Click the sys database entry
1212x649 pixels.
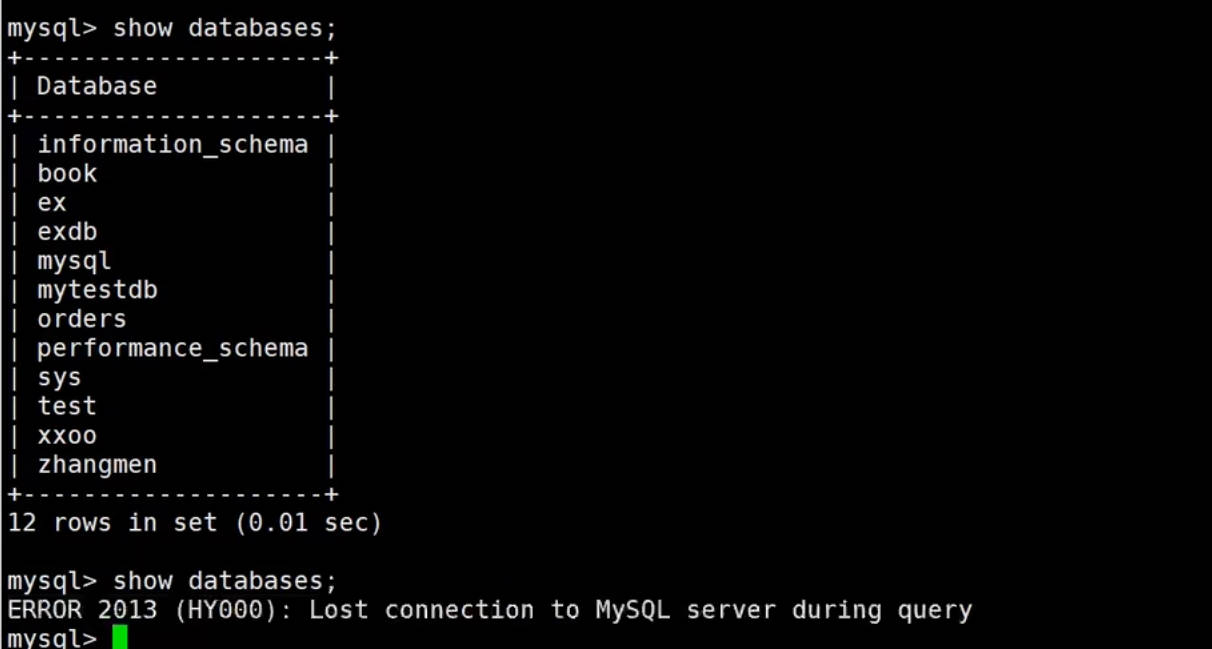(59, 377)
